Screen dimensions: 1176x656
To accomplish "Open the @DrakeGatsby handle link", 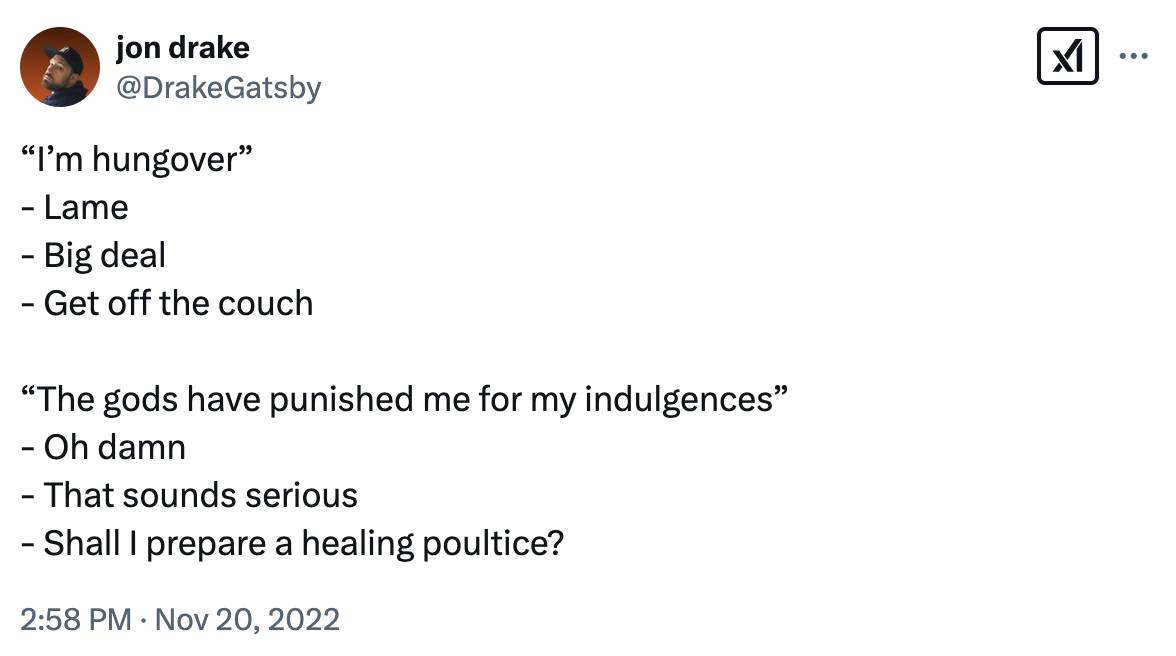I will click(x=218, y=88).
